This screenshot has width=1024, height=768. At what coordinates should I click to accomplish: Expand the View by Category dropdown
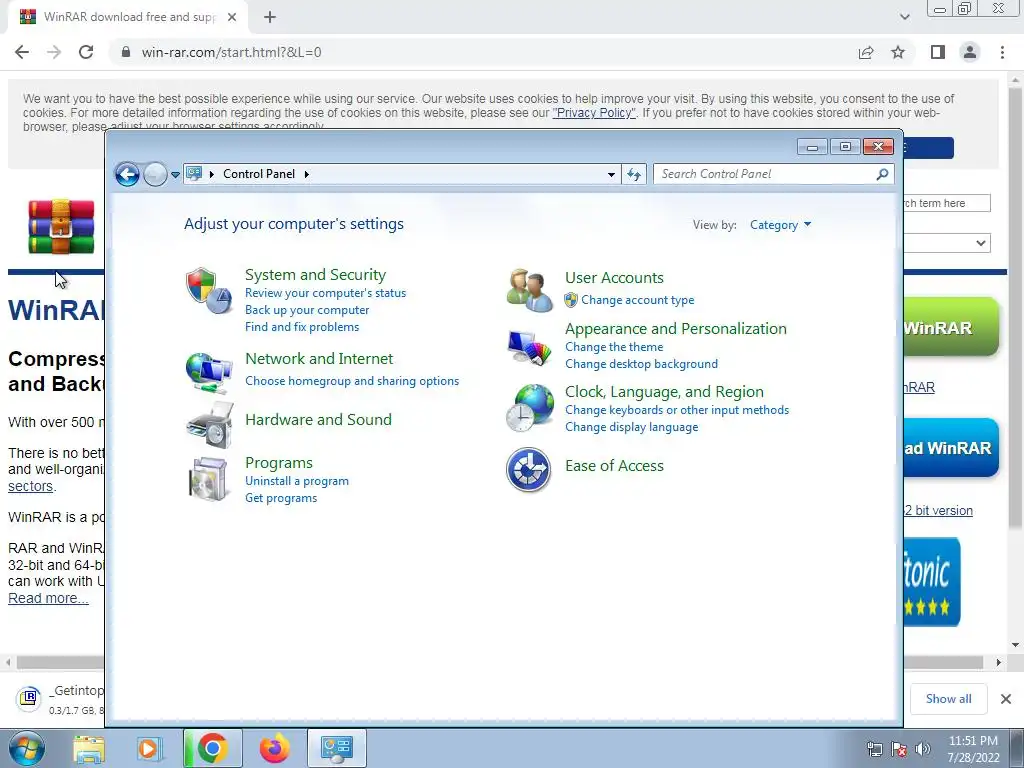pyautogui.click(x=780, y=225)
